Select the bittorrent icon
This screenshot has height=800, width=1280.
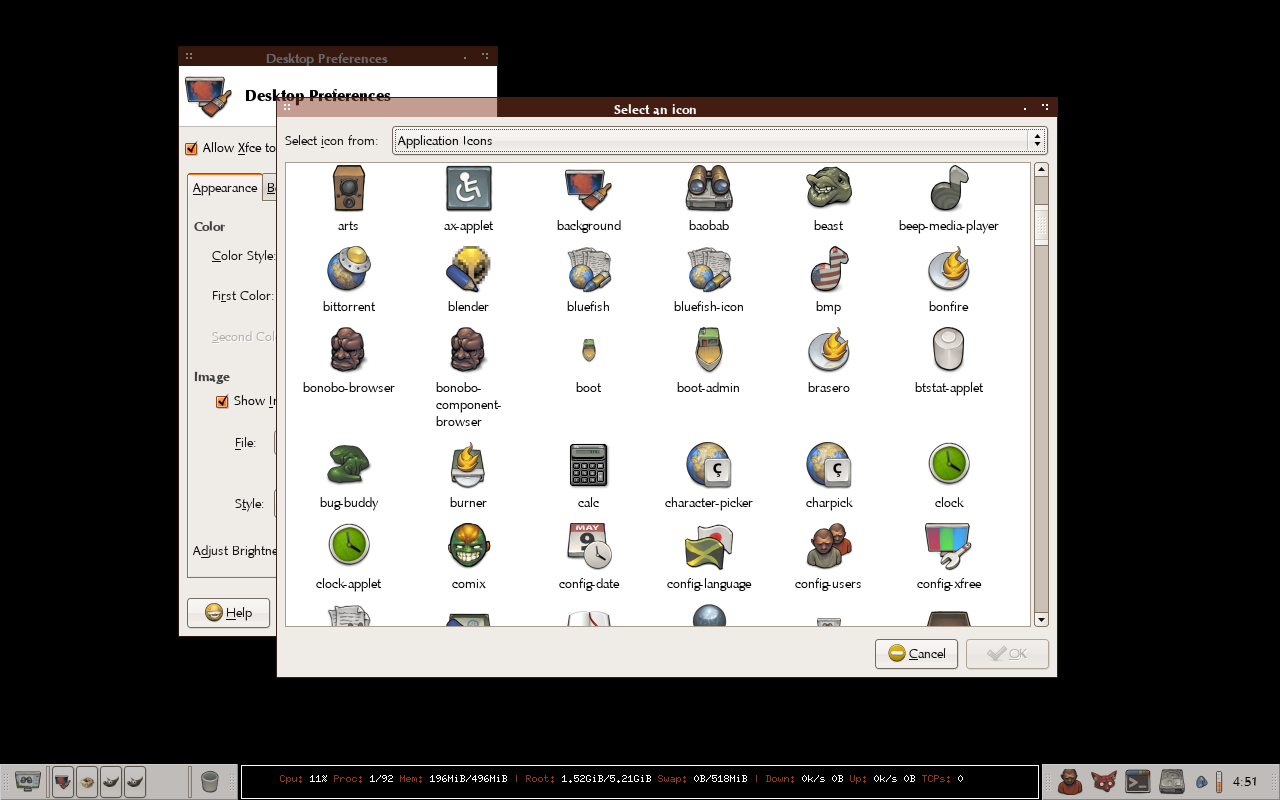click(348, 269)
